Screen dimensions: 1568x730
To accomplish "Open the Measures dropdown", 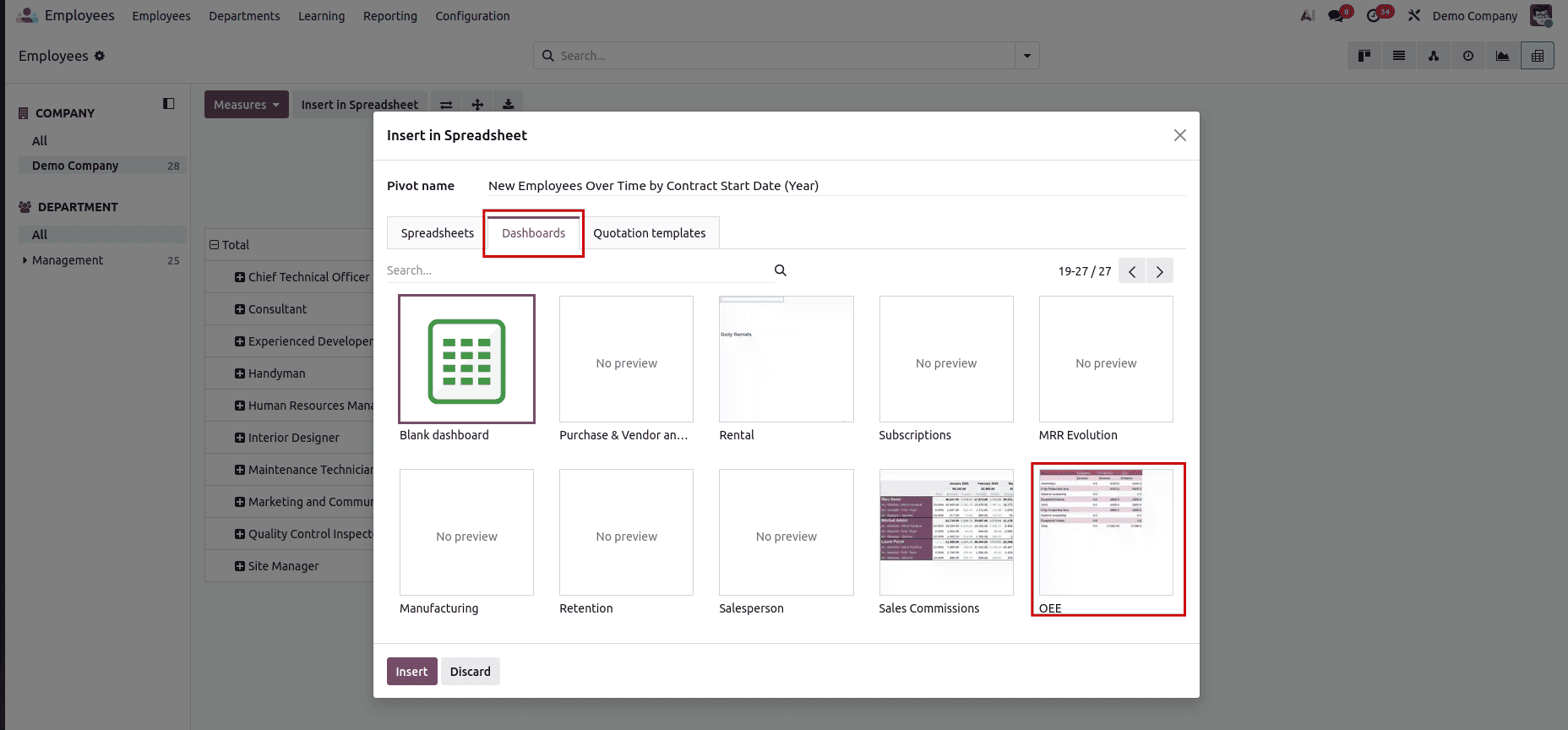I will coord(247,105).
